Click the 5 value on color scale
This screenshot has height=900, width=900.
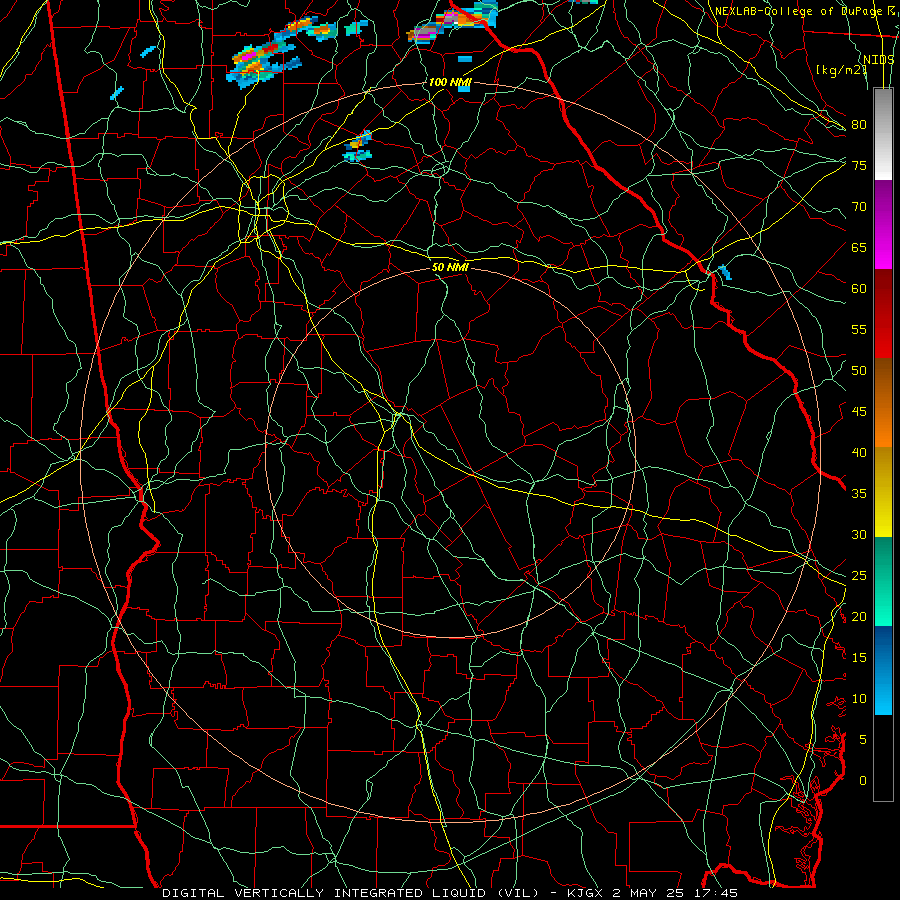click(x=863, y=740)
